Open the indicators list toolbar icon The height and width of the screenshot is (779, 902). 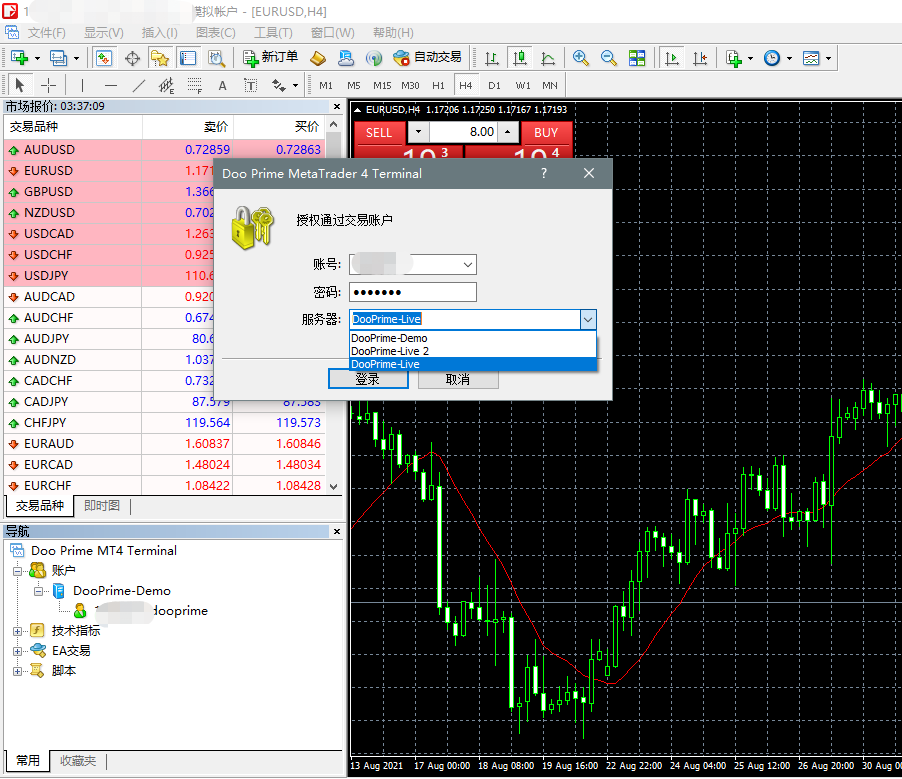734,58
